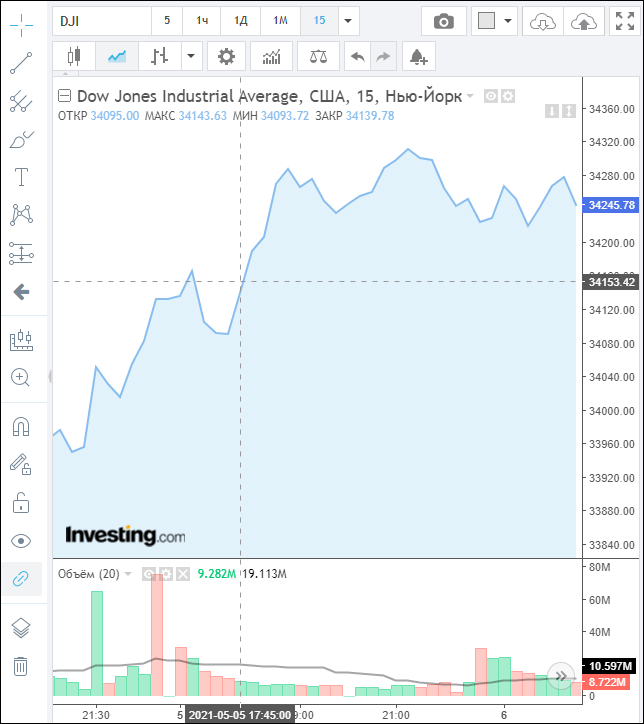This screenshot has width=644, height=724.
Task: Remove the Объём indicator X button
Action: [x=183, y=574]
